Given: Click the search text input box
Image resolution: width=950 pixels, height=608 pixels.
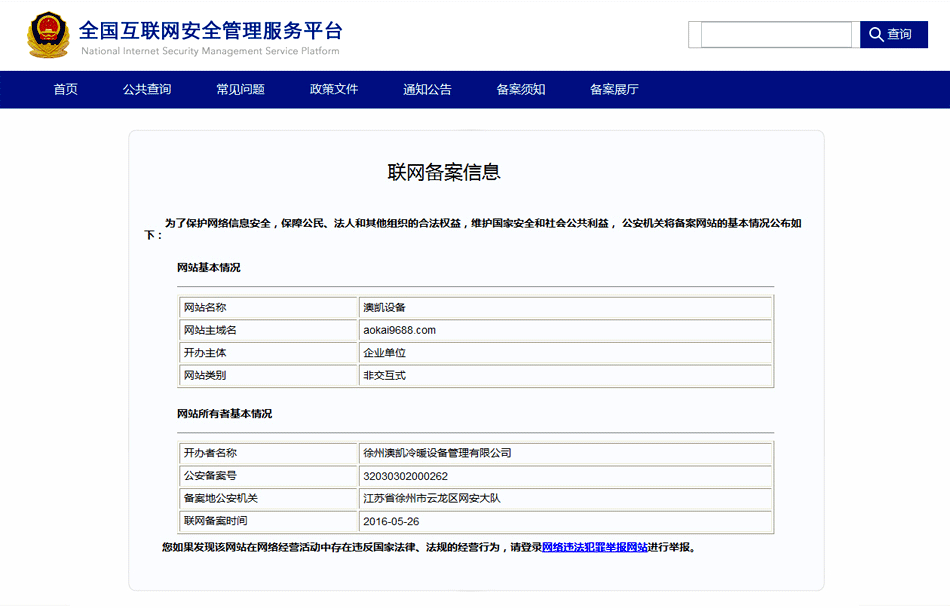Looking at the screenshot, I should pyautogui.click(x=778, y=35).
